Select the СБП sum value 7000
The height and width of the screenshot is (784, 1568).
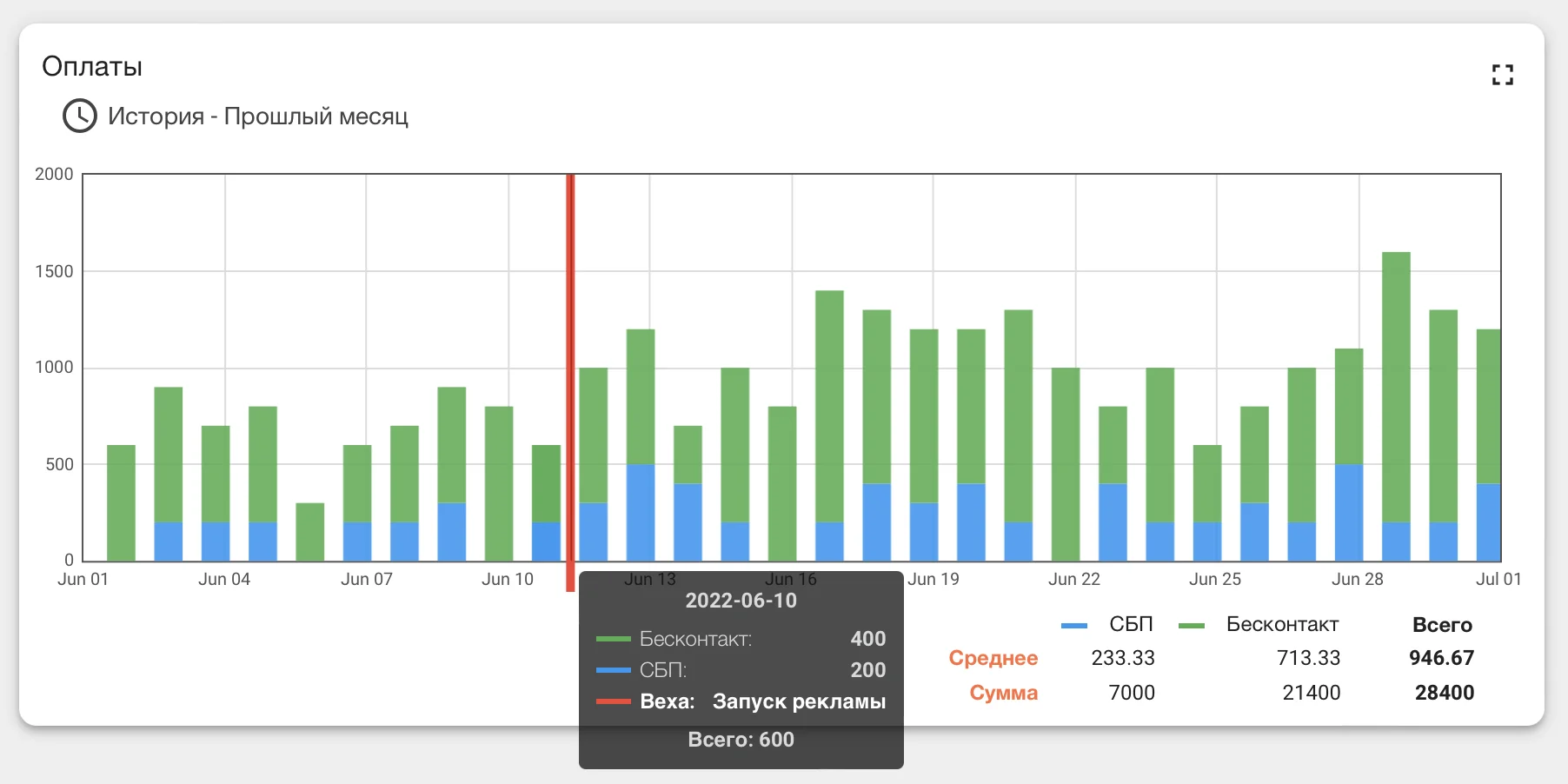pyautogui.click(x=1132, y=693)
